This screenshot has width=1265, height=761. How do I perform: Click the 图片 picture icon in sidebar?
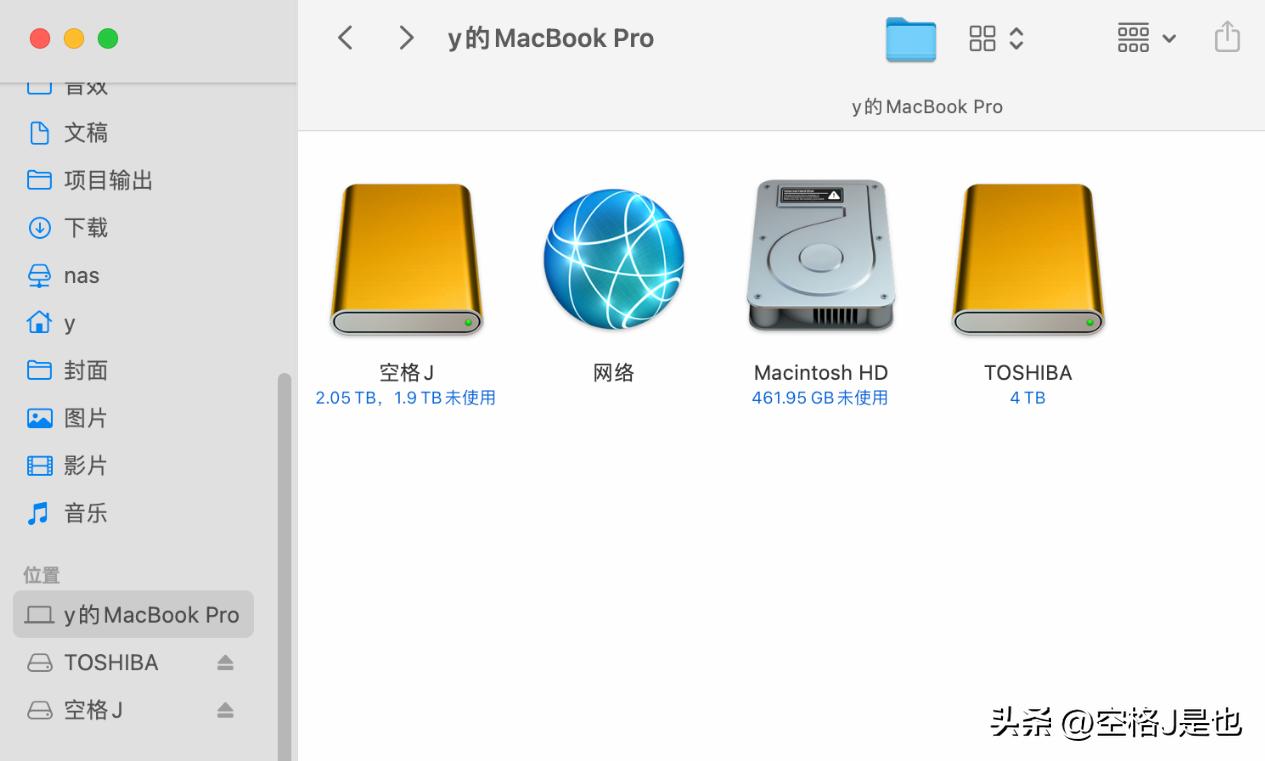coord(39,418)
